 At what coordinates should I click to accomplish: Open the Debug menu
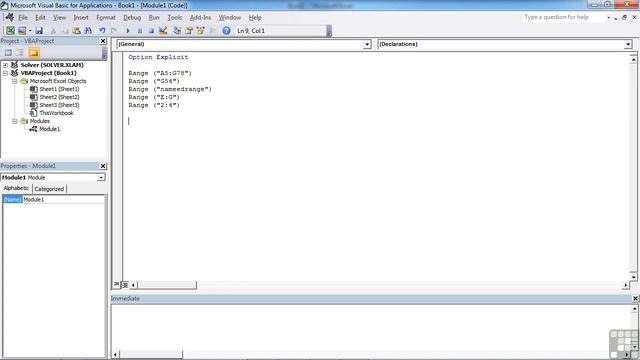coord(132,18)
